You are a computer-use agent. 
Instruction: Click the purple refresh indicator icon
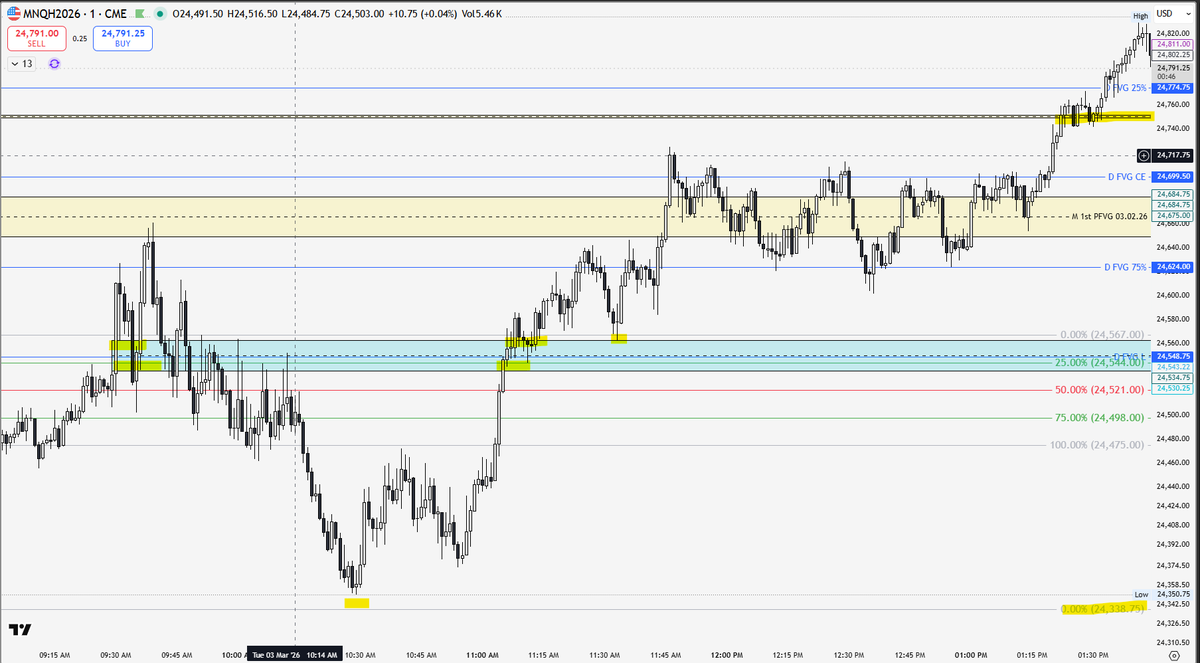pos(54,63)
